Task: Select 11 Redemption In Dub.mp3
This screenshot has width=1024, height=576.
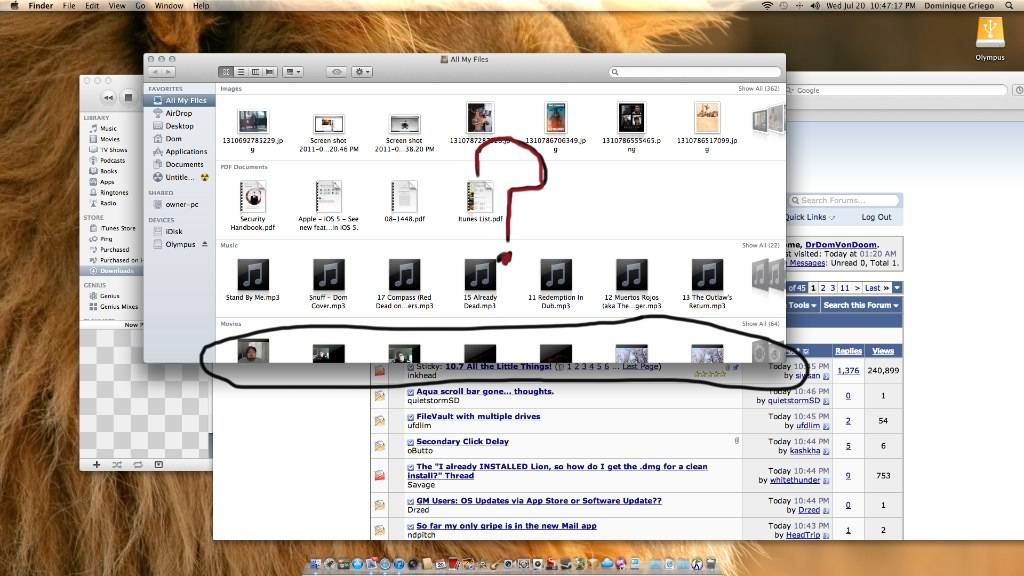Action: click(x=556, y=283)
